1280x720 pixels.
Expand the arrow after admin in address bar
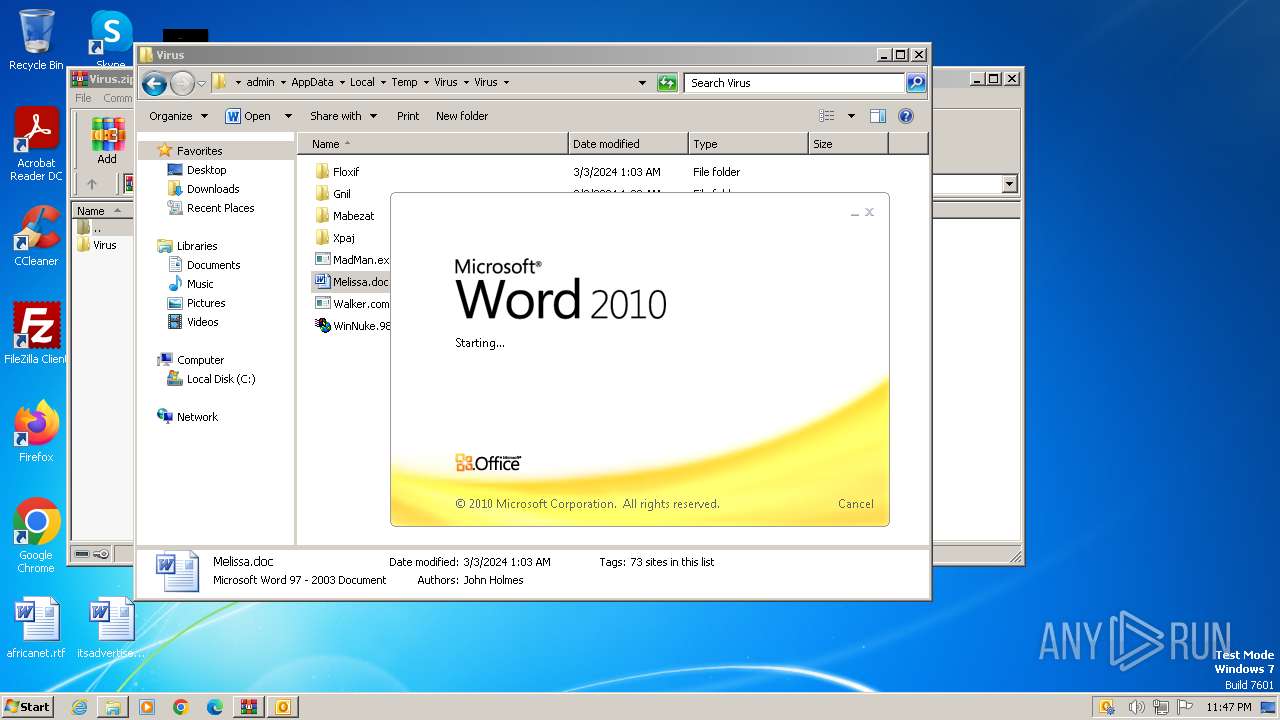coord(282,83)
